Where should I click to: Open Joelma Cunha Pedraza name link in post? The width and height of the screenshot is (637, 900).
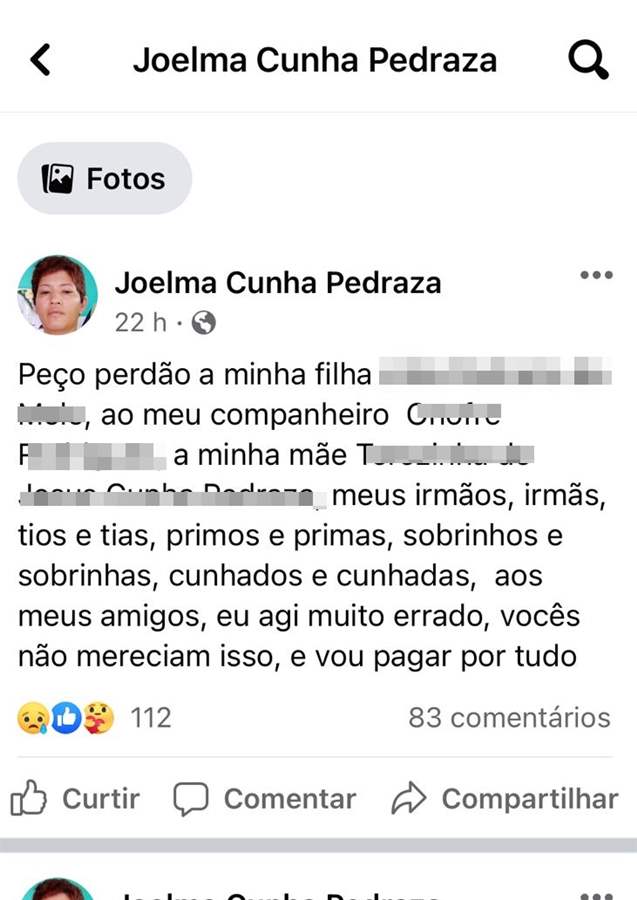pyautogui.click(x=278, y=283)
